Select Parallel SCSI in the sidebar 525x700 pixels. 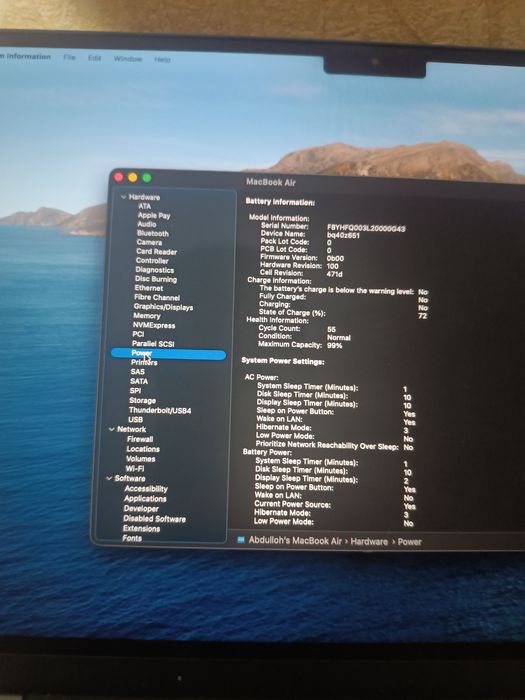[153, 343]
